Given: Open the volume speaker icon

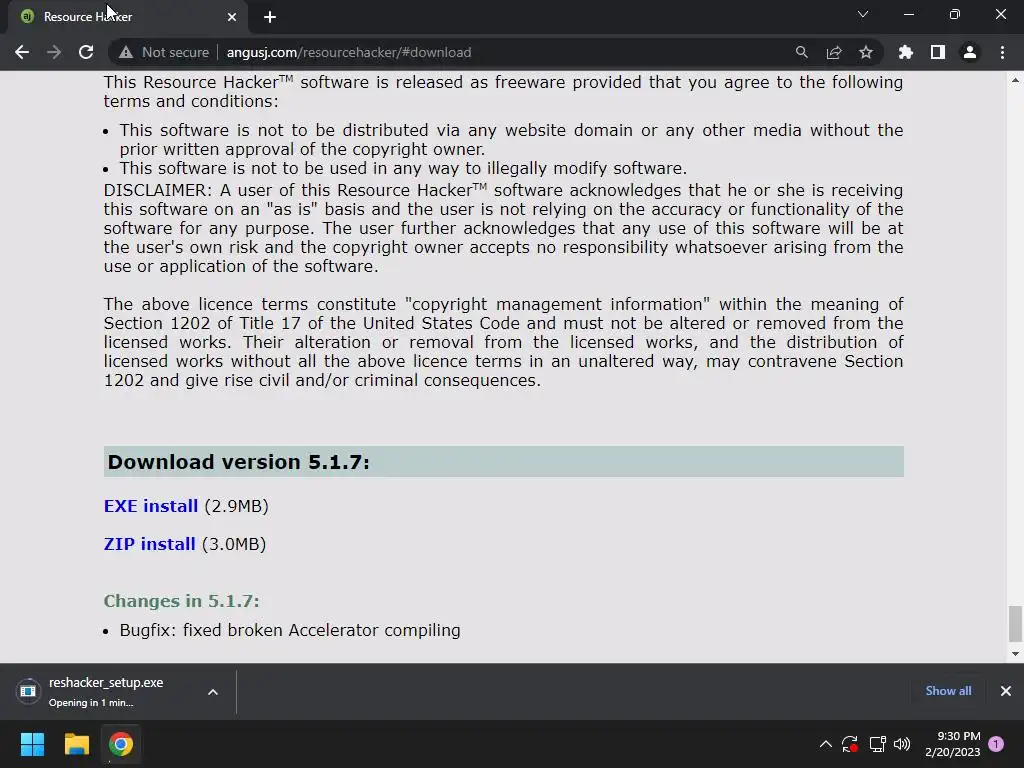Looking at the screenshot, I should pyautogui.click(x=902, y=744).
